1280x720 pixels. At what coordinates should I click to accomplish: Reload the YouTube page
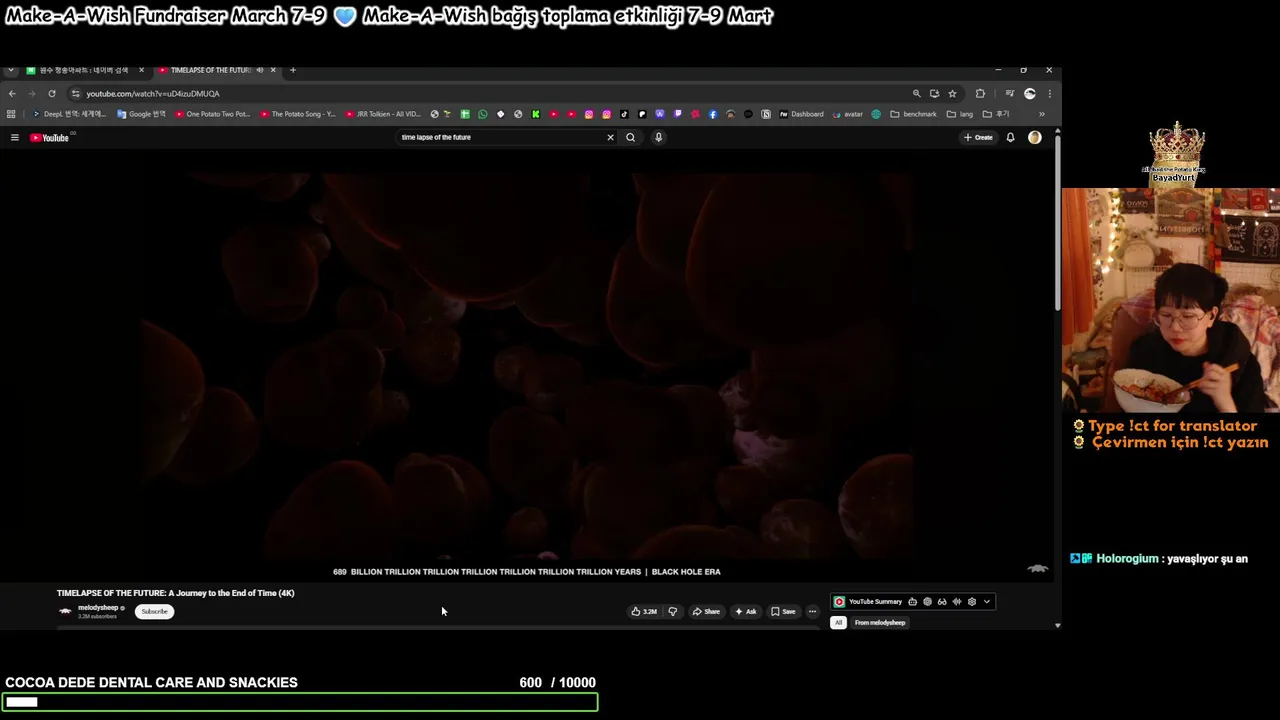pyautogui.click(x=52, y=93)
